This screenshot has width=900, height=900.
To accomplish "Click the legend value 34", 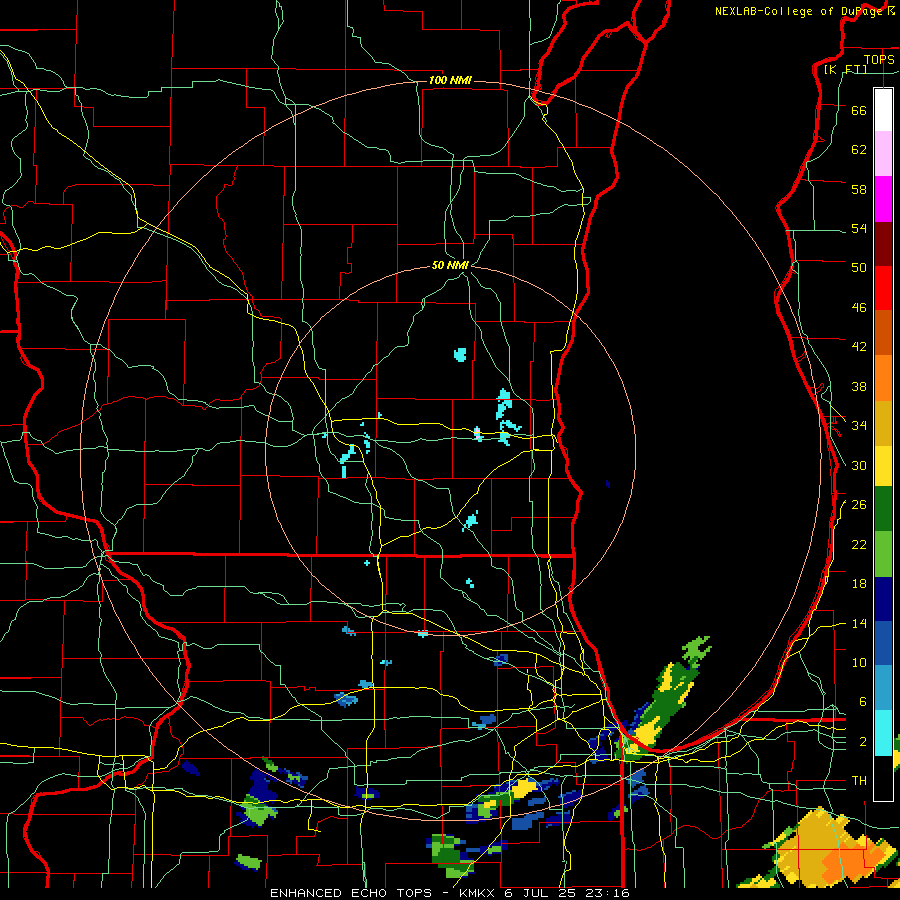I will click(859, 426).
